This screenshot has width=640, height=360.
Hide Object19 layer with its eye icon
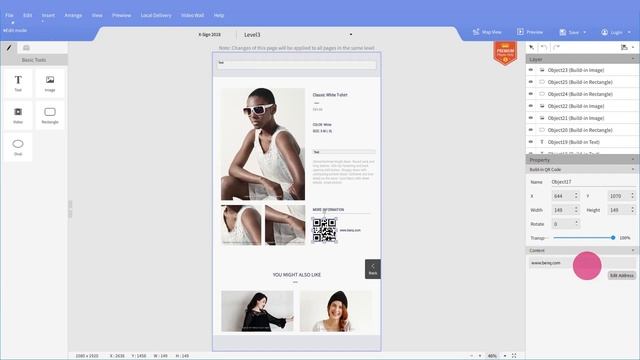[531, 142]
